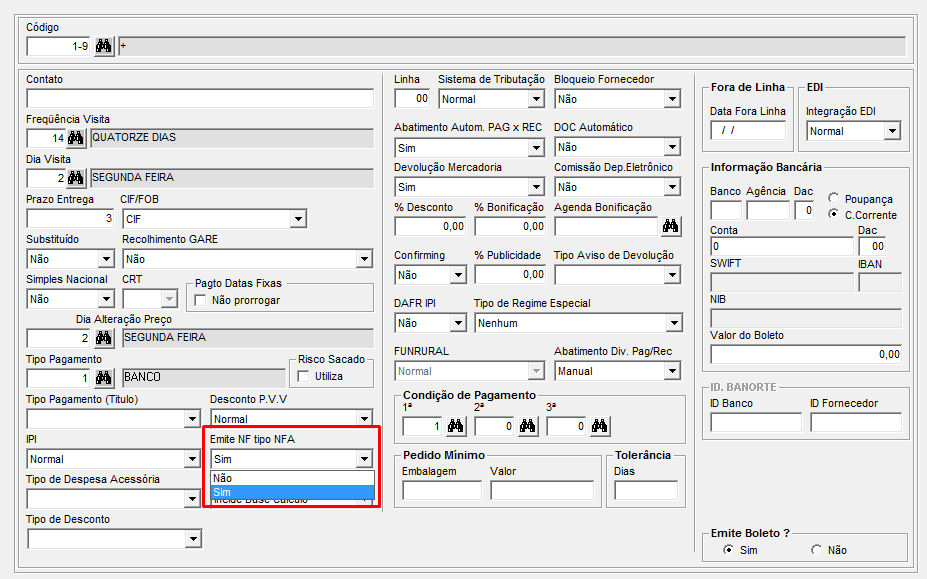Open Devolução Mercadoria dropdown
The width and height of the screenshot is (927, 579).
tap(536, 187)
